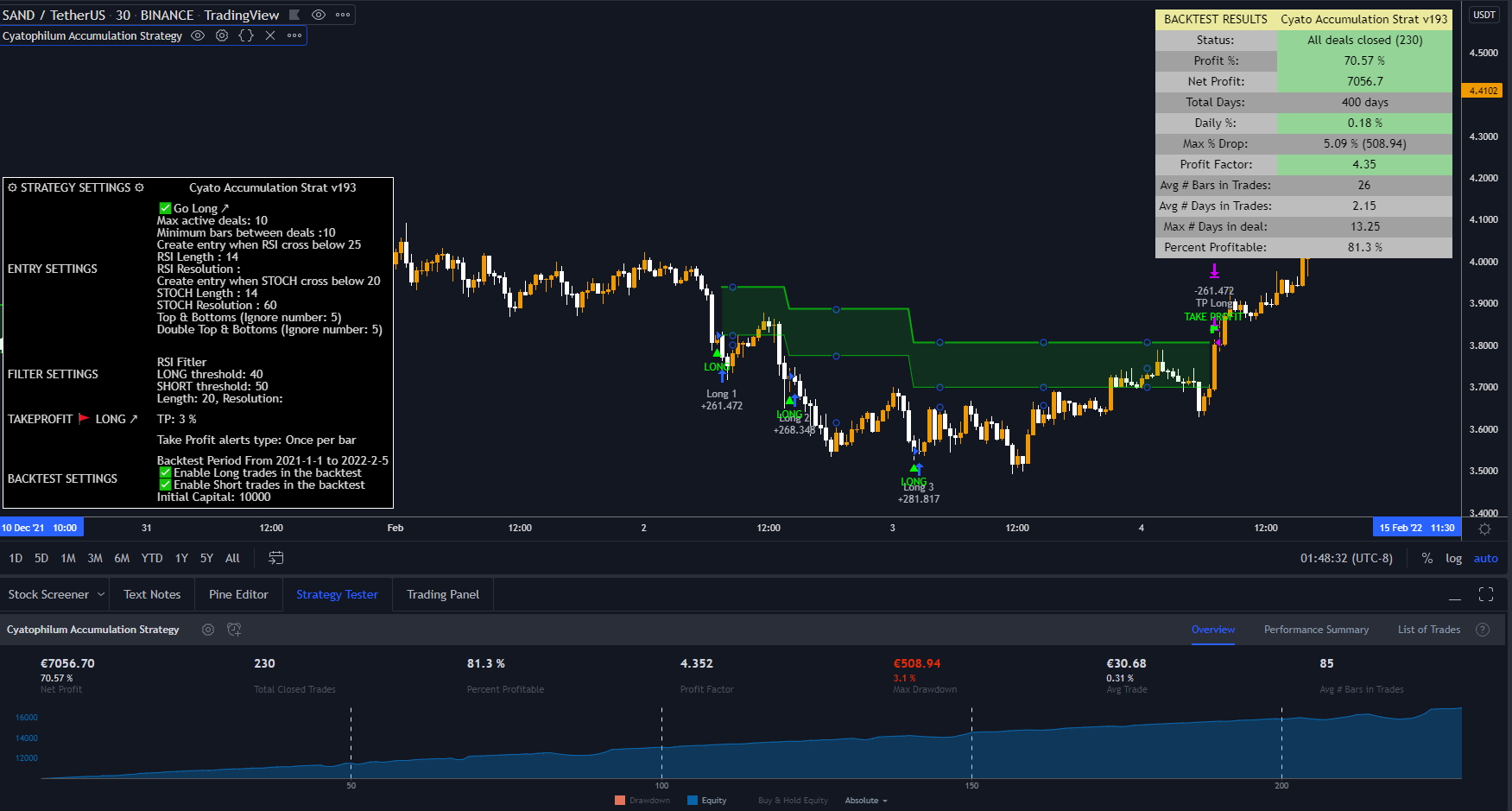
Task: Click the 4.352 Profit Factor value
Action: tap(697, 663)
